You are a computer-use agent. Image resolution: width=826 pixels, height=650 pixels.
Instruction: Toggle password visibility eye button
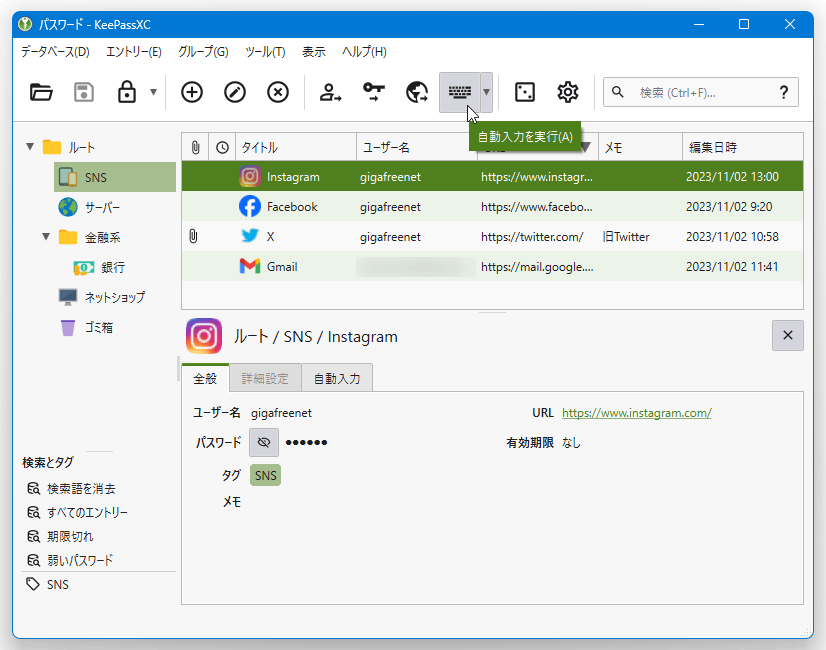click(x=264, y=442)
